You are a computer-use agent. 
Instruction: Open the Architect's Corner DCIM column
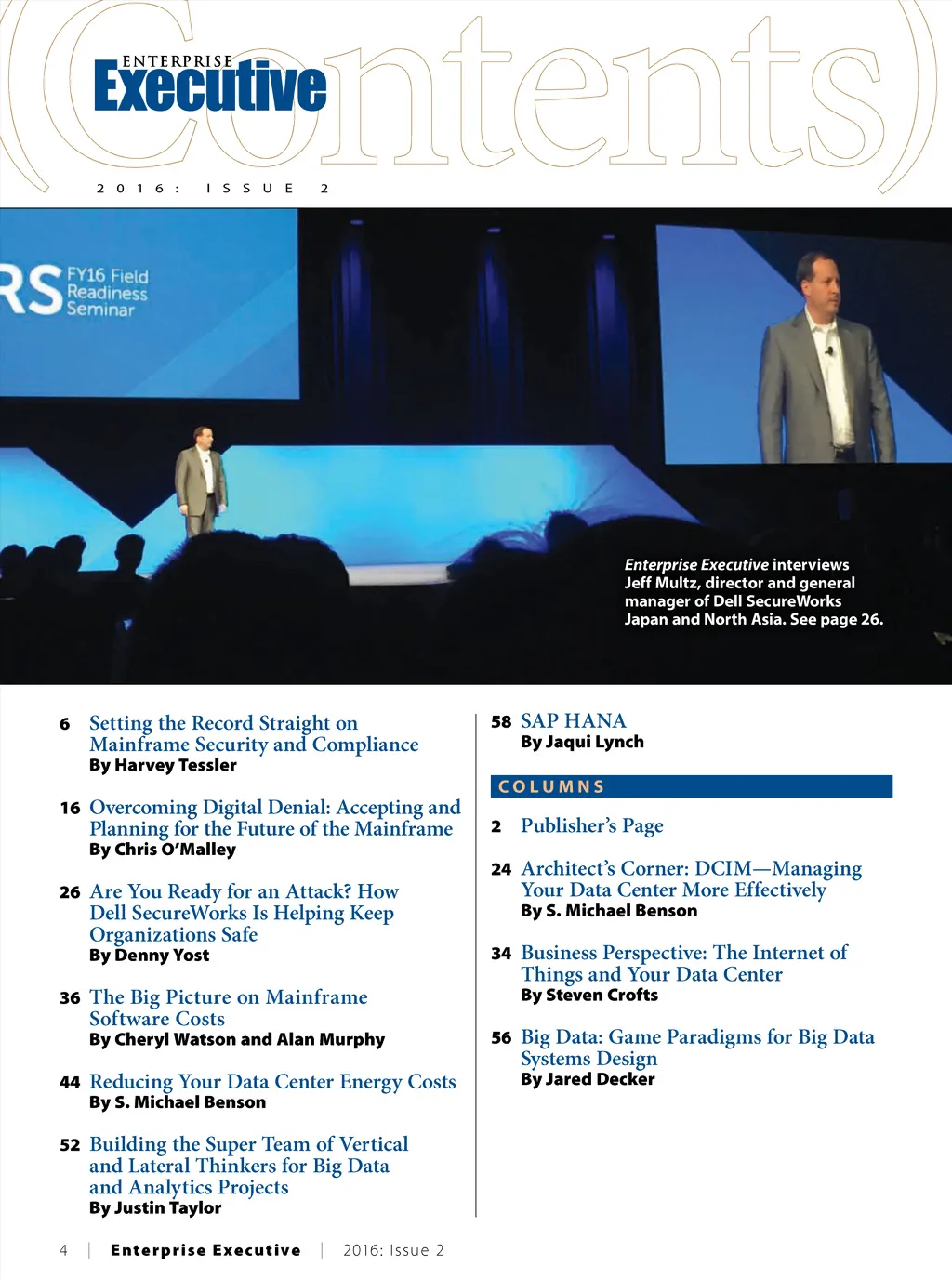690,879
